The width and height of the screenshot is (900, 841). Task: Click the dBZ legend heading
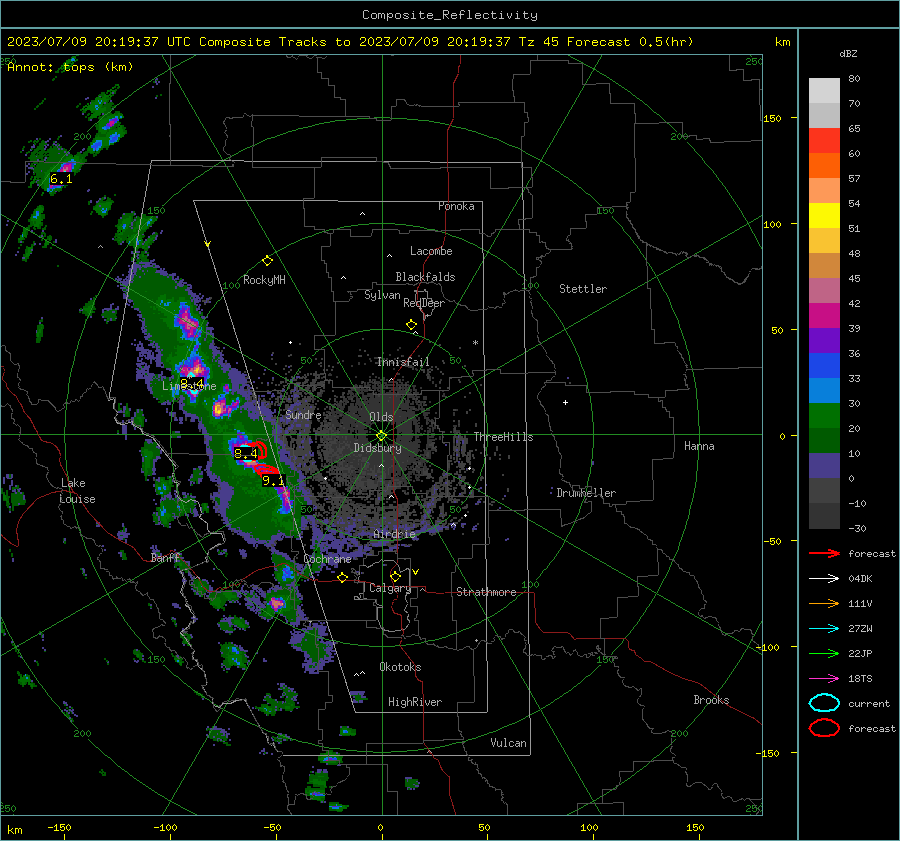(848, 54)
